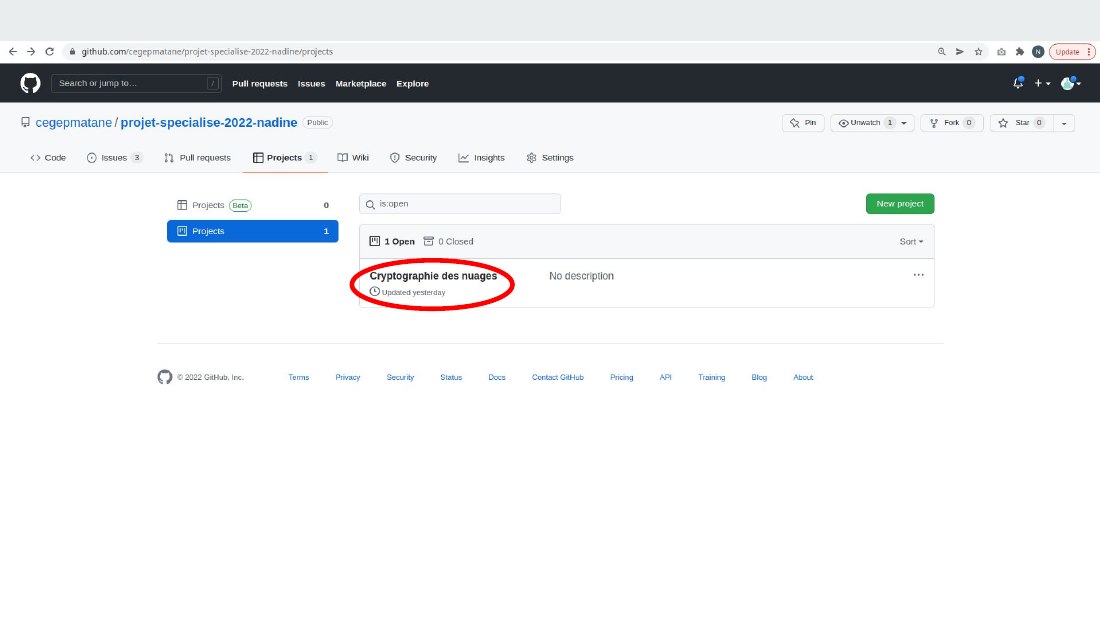Expand the Unwatch dropdown

click(904, 123)
